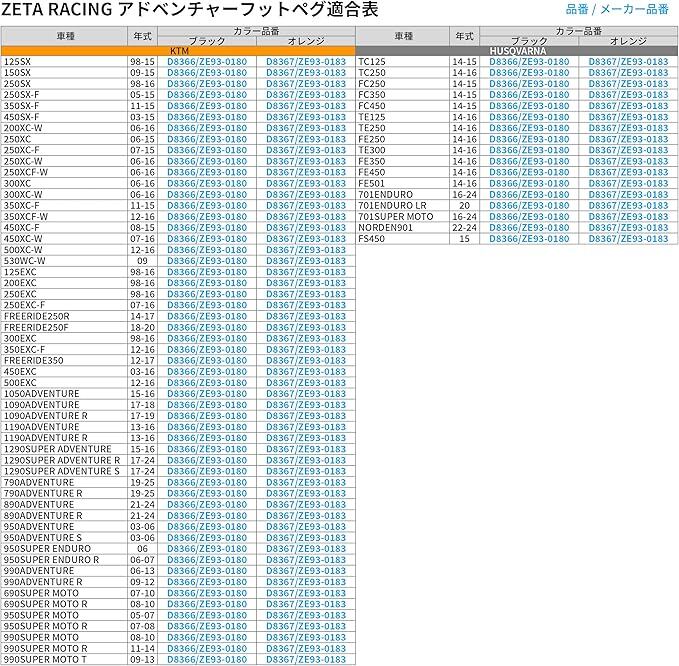
Task: Click the FS450 black part number
Action: coord(529,239)
